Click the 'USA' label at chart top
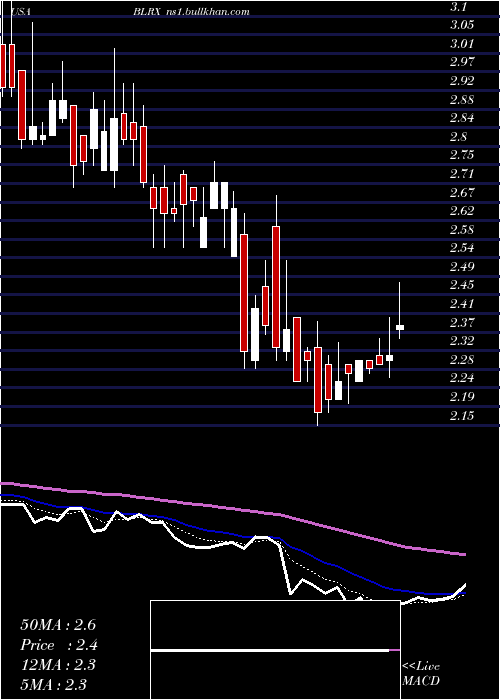 tap(20, 12)
